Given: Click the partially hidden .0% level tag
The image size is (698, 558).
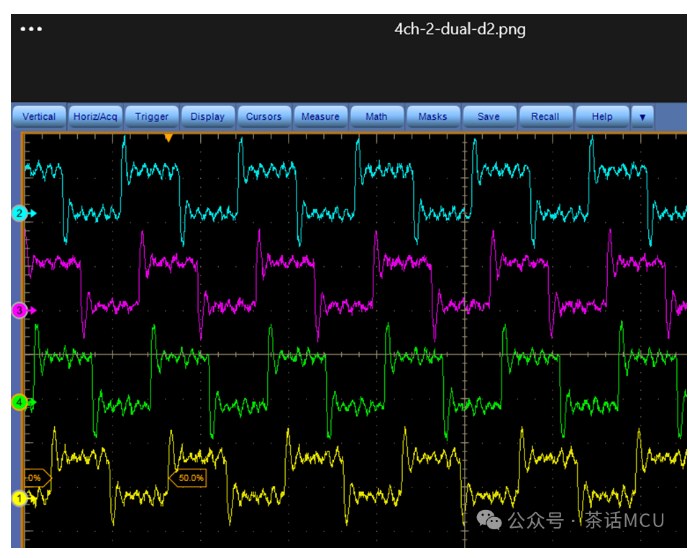Looking at the screenshot, I should tap(37, 478).
